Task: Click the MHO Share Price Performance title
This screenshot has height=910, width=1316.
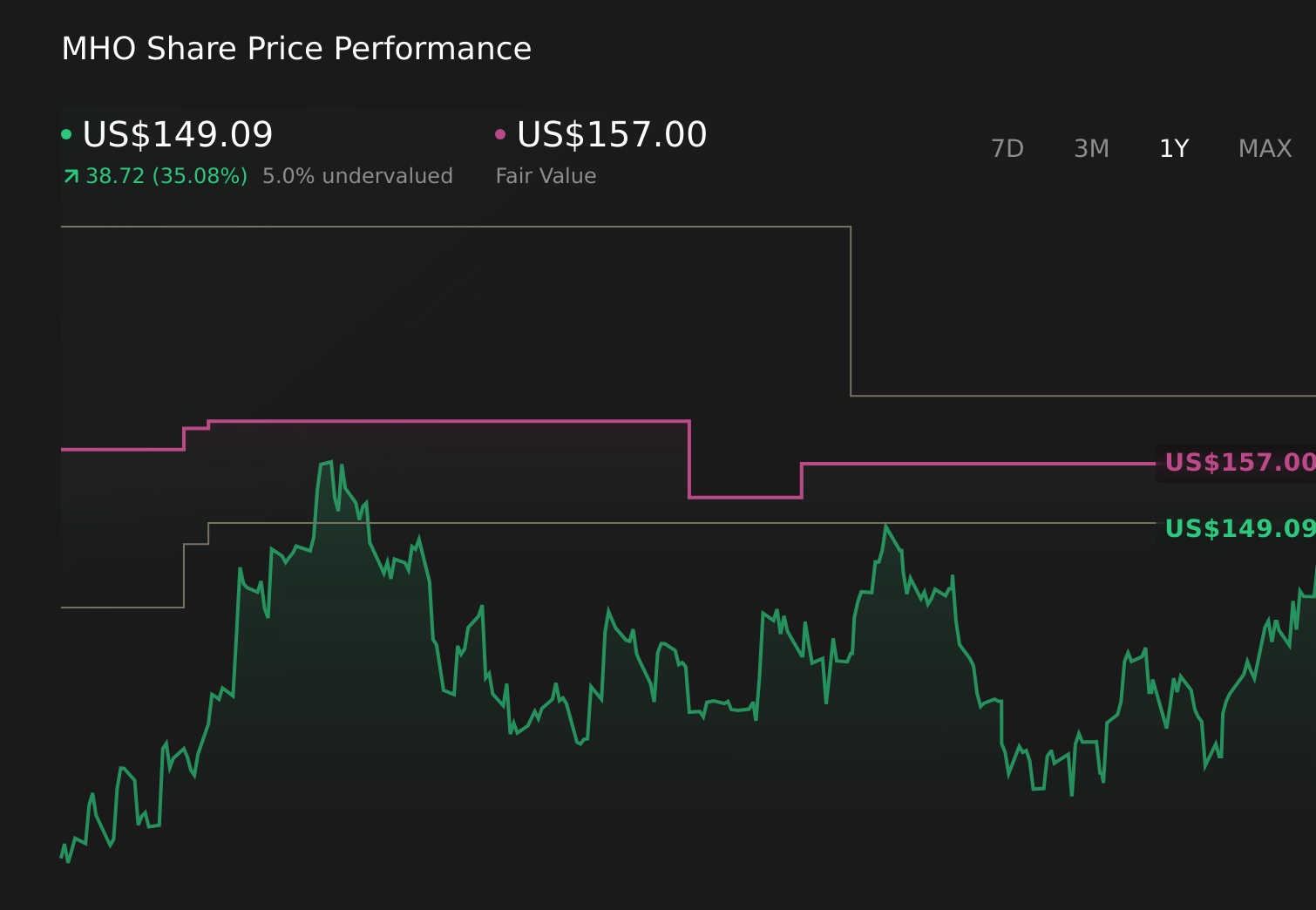Action: [296, 49]
